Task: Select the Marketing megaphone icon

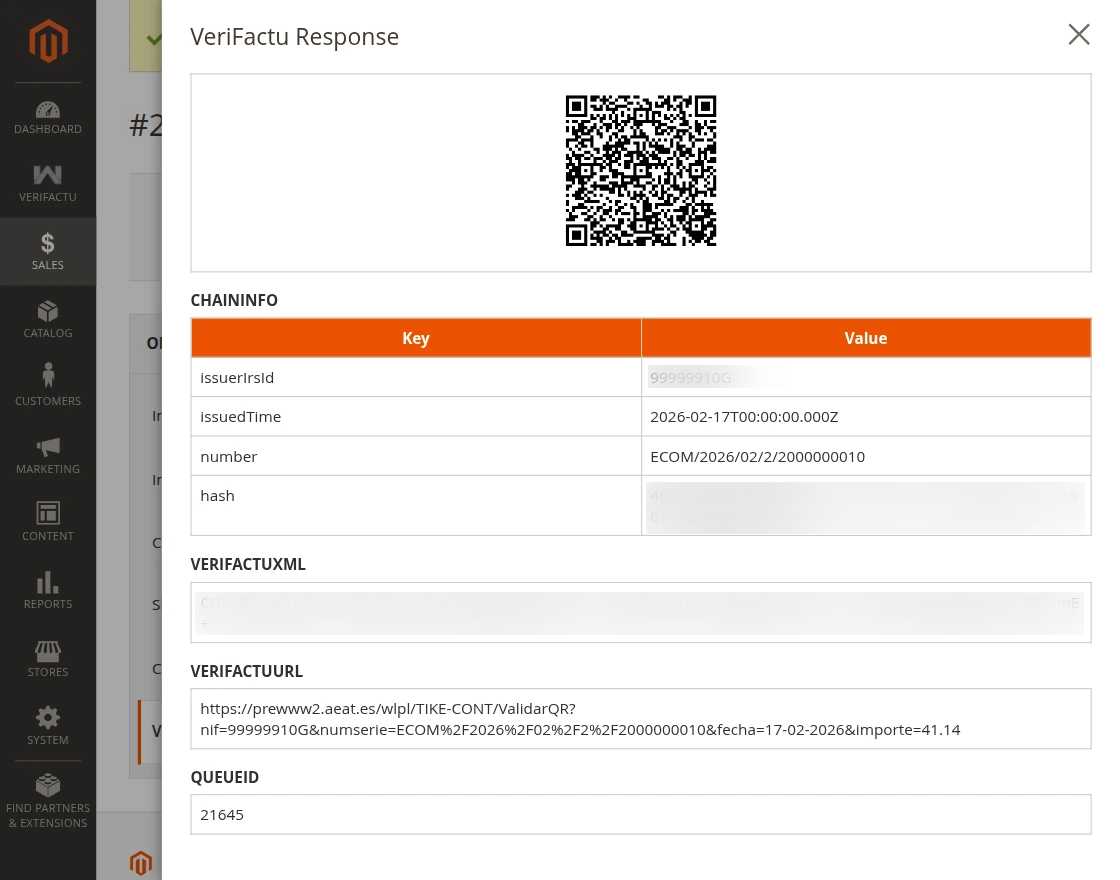Action: [47, 455]
